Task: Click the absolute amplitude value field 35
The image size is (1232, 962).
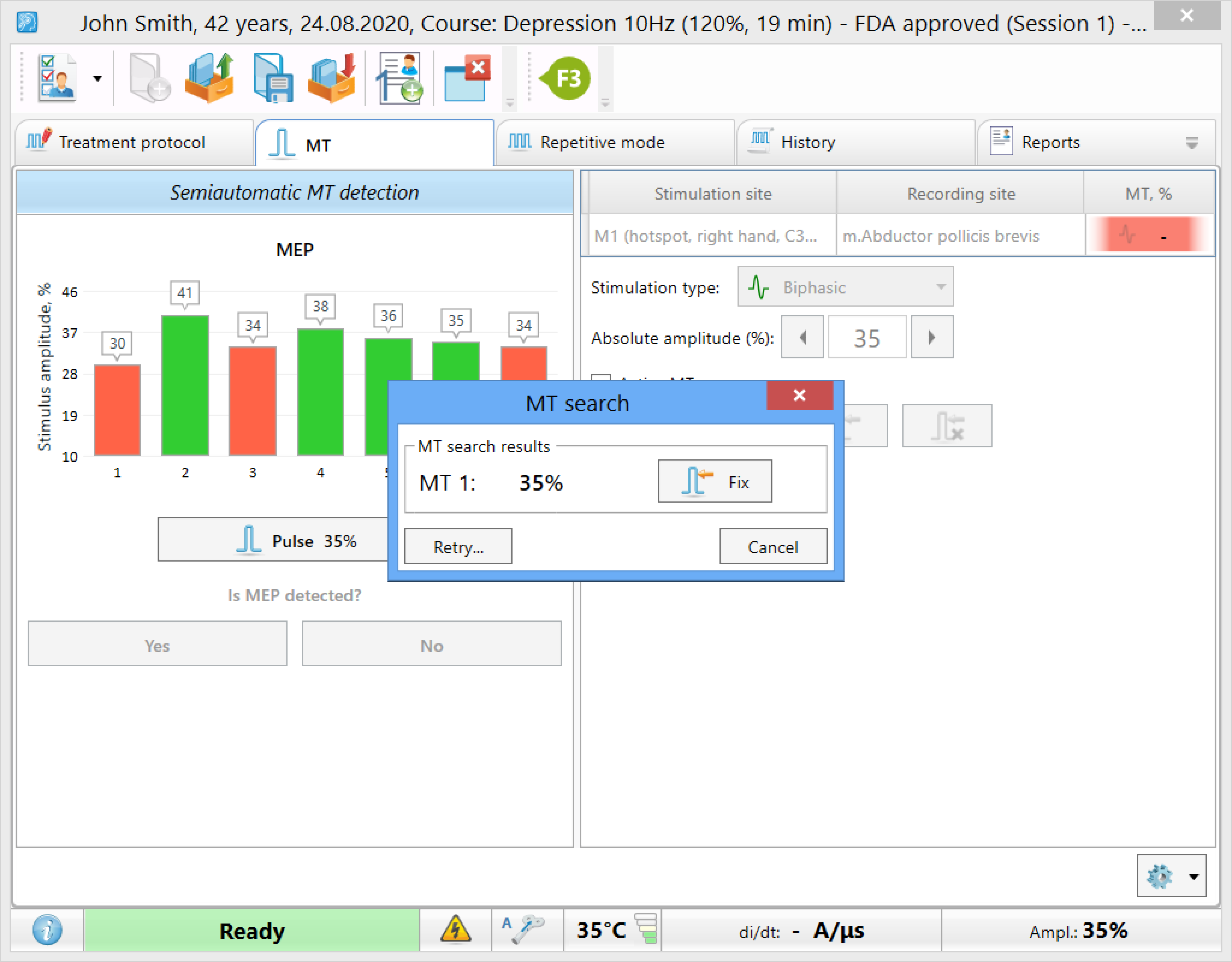Action: 867,337
